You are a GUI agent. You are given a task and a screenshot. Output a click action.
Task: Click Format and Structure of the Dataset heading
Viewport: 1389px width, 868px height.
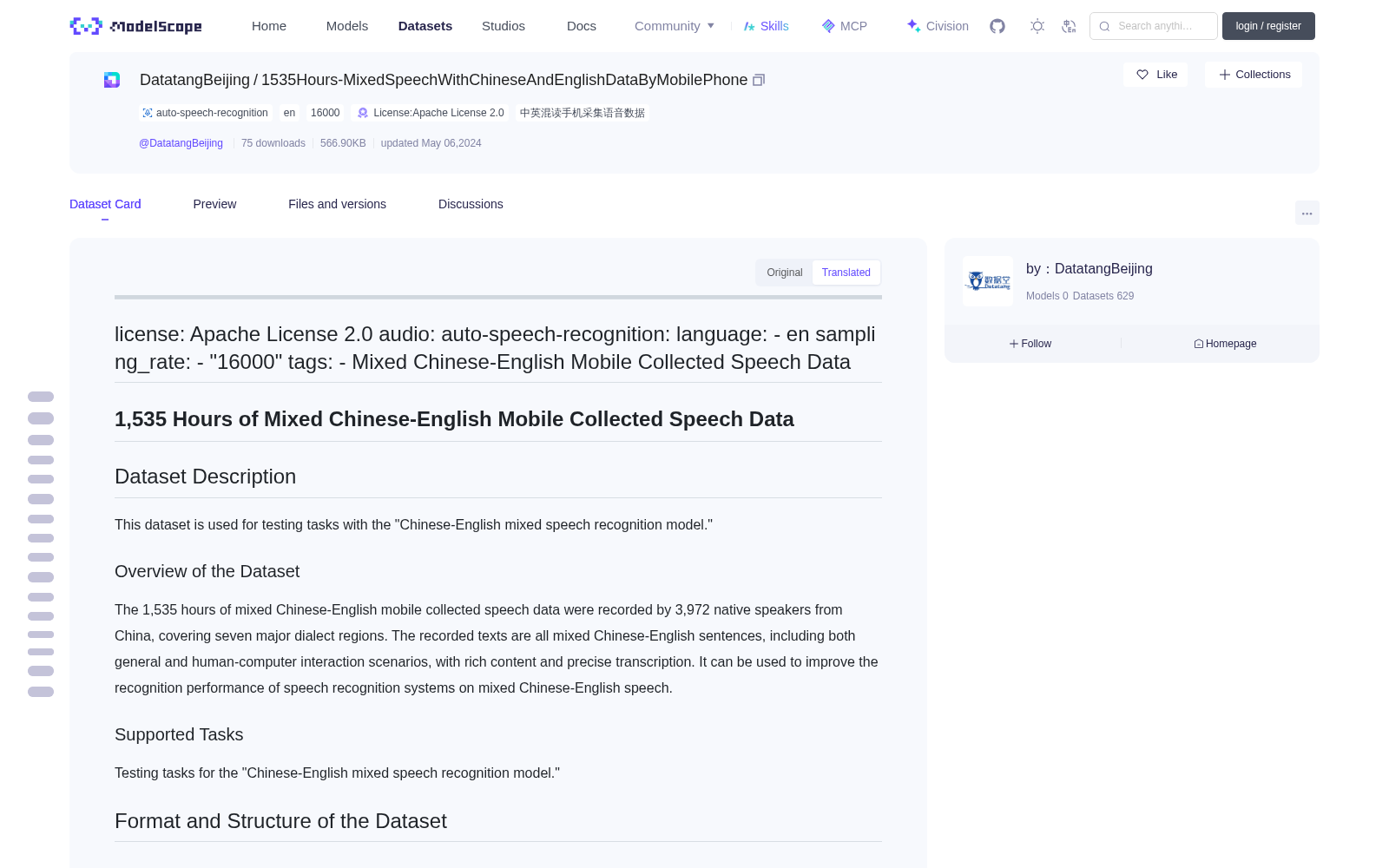[x=280, y=821]
